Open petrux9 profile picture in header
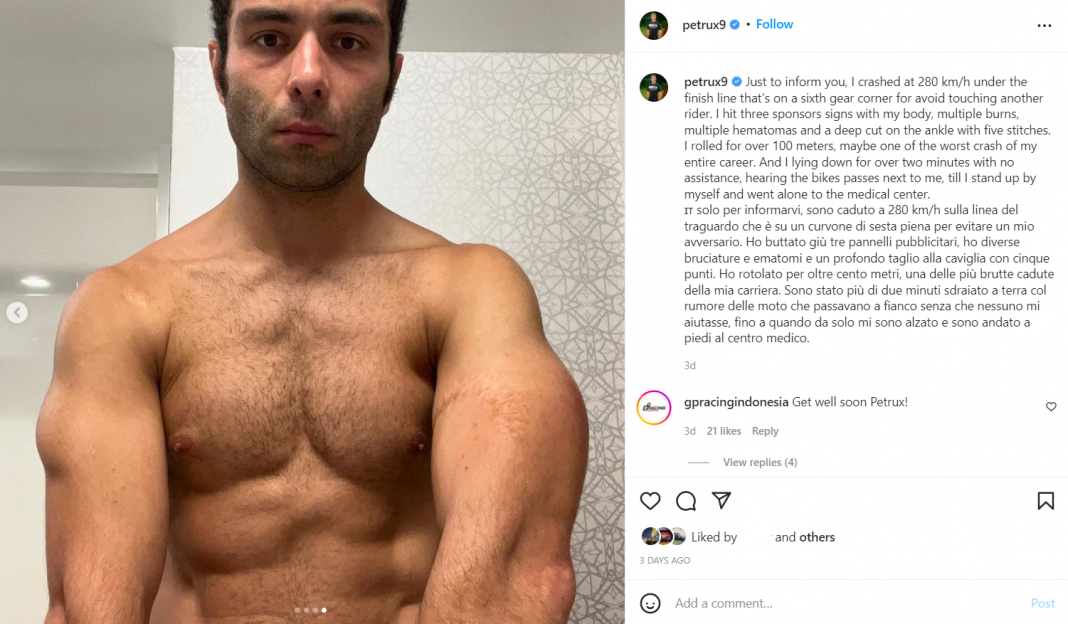The height and width of the screenshot is (624, 1068). point(654,25)
